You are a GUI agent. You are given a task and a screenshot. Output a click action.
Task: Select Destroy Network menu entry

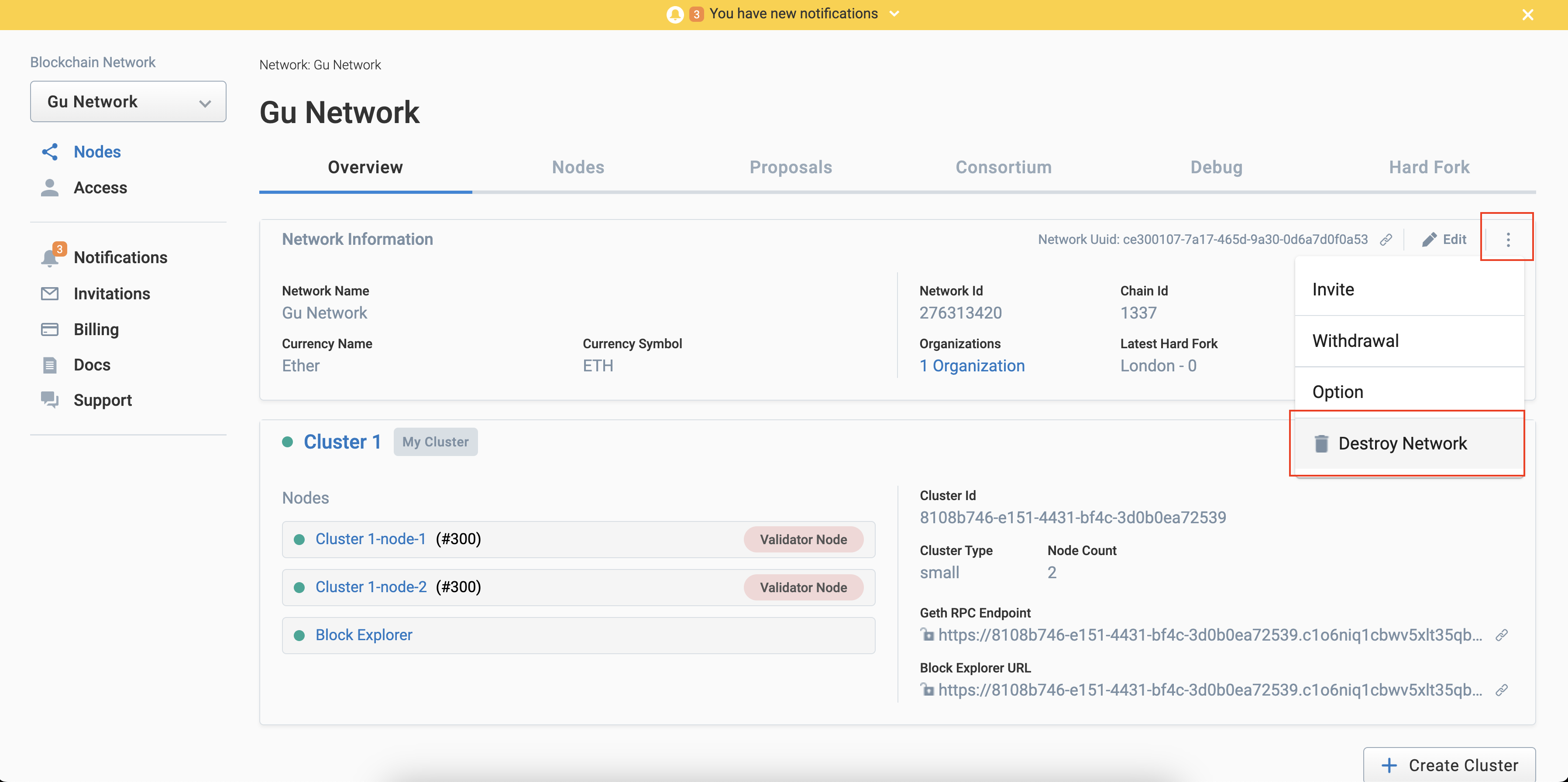1410,443
